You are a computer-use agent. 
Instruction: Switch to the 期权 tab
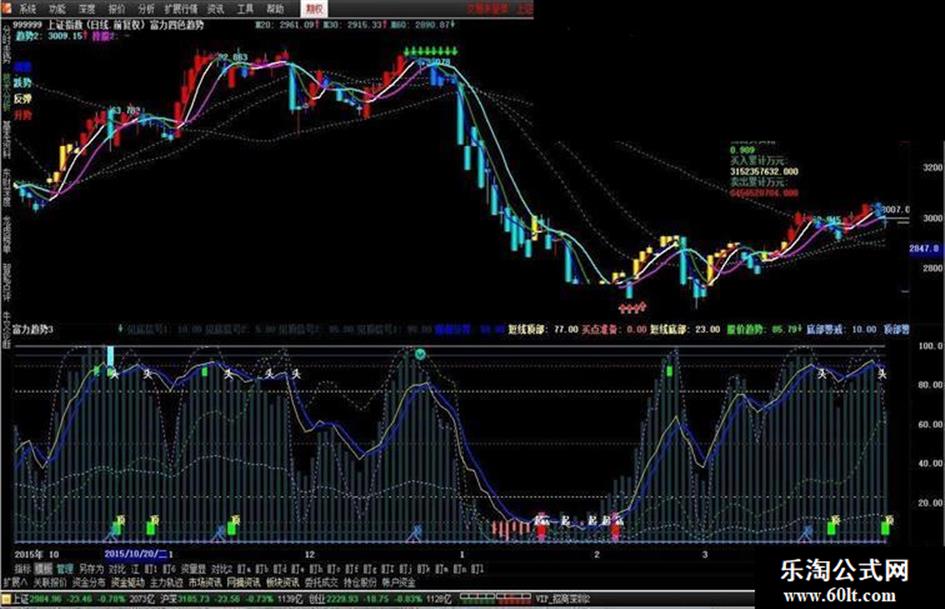pos(314,8)
